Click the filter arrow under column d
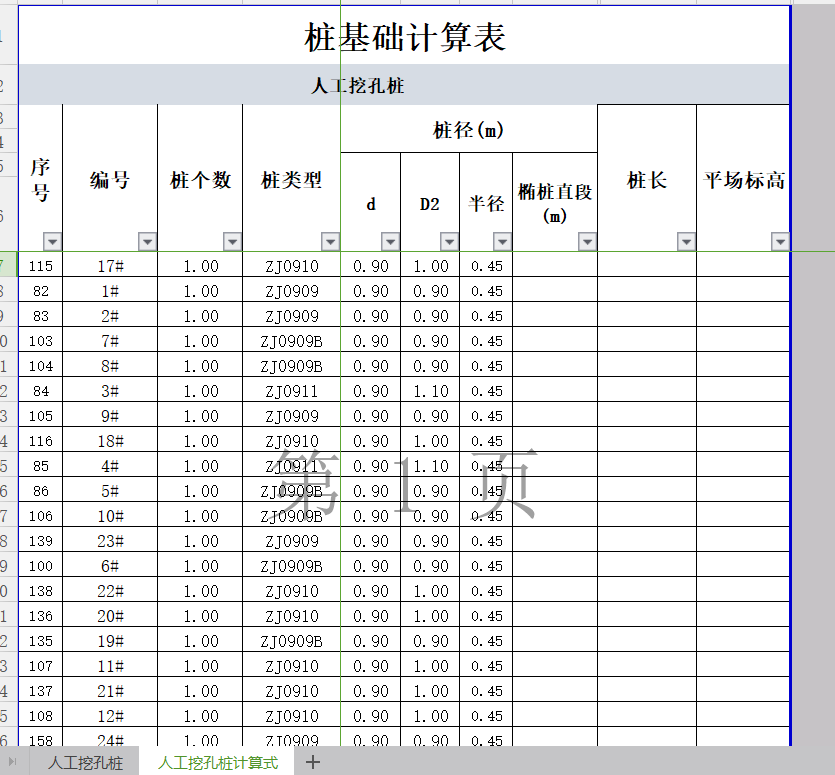Viewport: 835px width, 775px height. (x=390, y=241)
